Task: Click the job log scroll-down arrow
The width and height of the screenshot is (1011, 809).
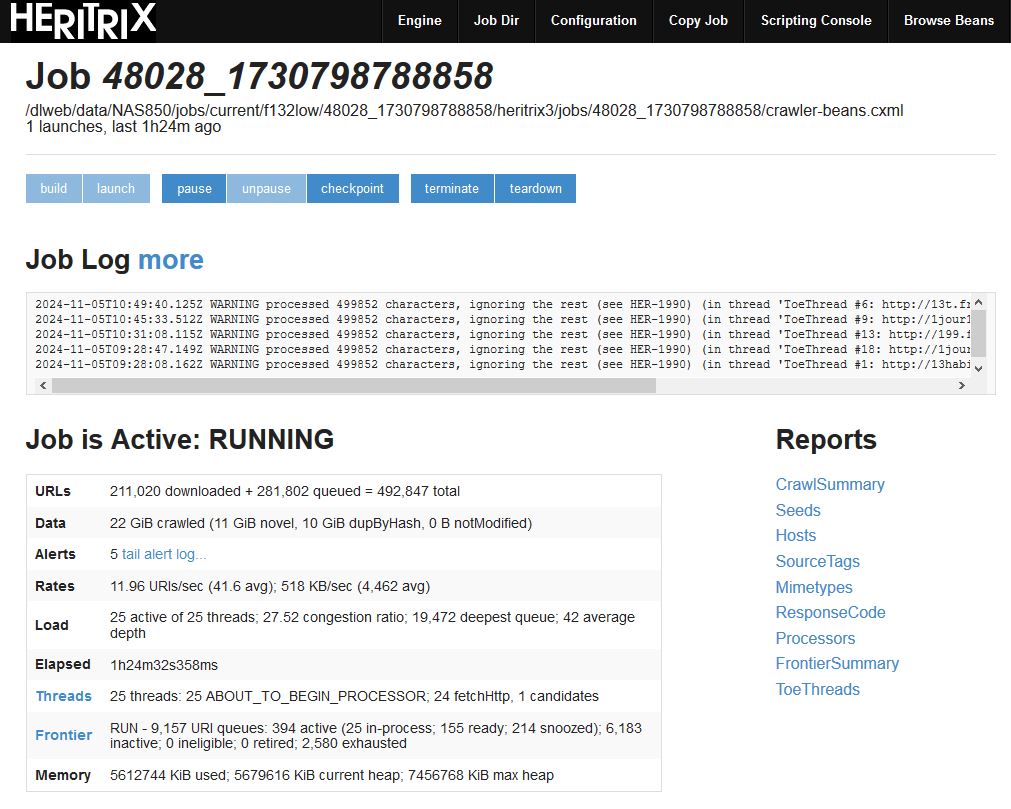Action: coord(978,369)
